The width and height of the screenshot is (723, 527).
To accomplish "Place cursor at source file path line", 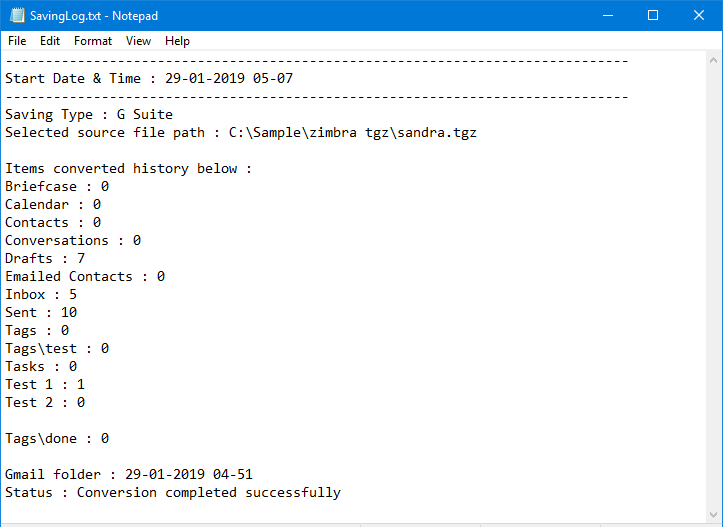I will (x=241, y=133).
